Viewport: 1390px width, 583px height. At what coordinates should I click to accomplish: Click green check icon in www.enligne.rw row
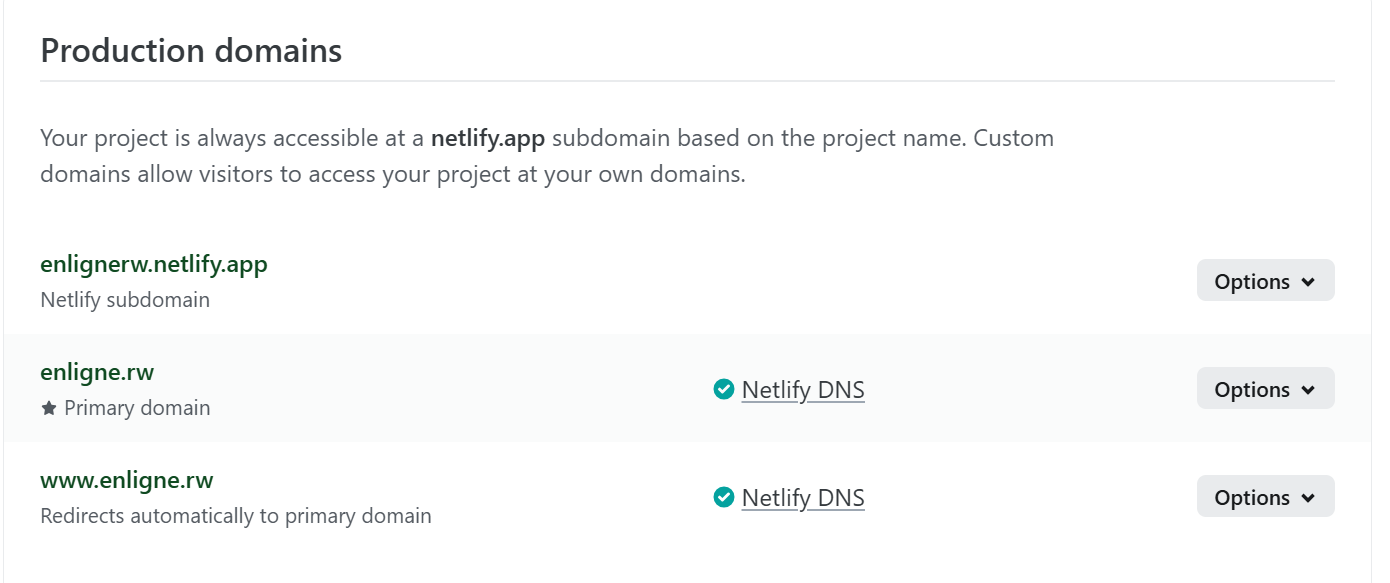(x=724, y=497)
